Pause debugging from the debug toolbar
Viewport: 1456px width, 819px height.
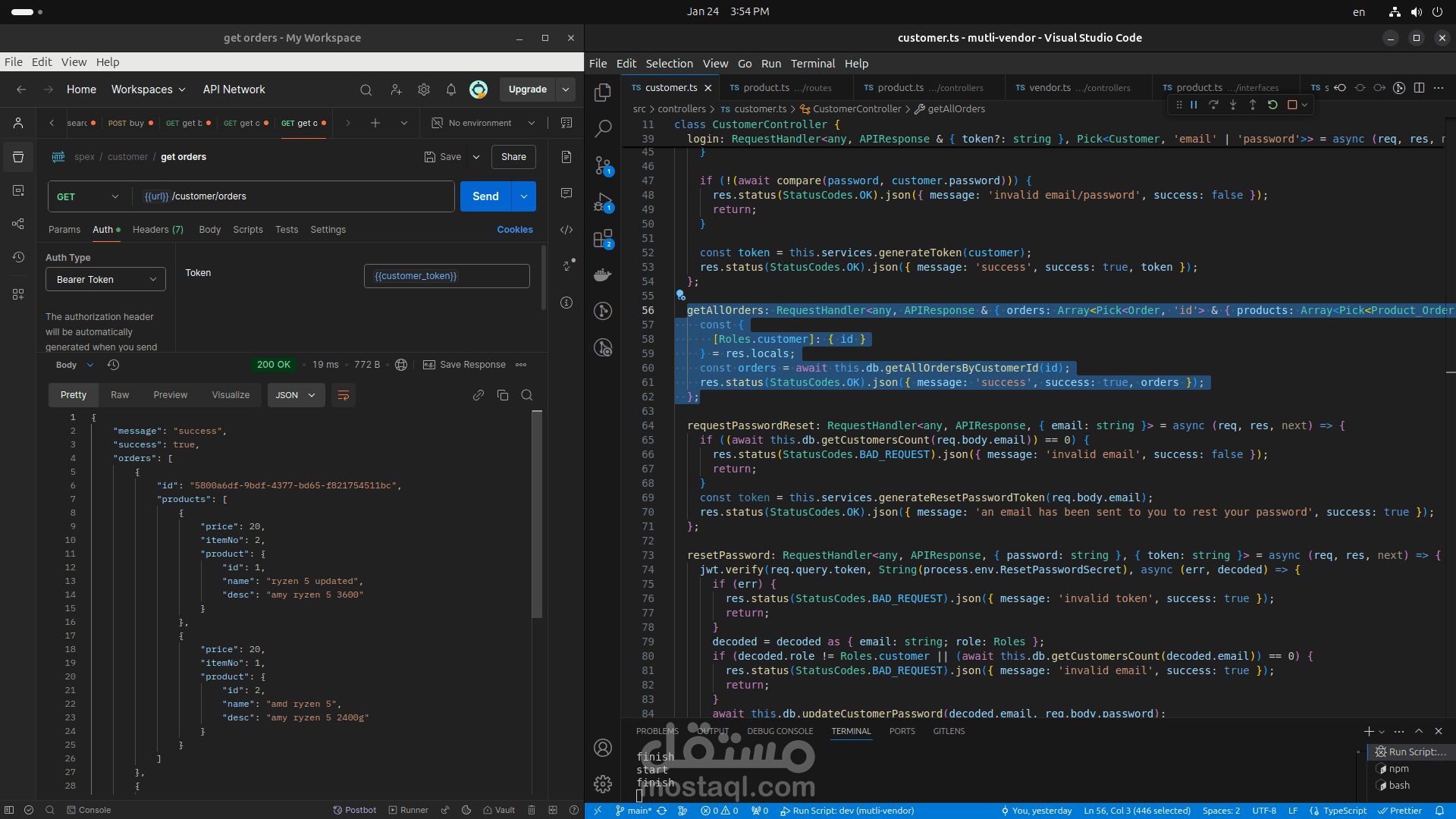coord(1194,105)
